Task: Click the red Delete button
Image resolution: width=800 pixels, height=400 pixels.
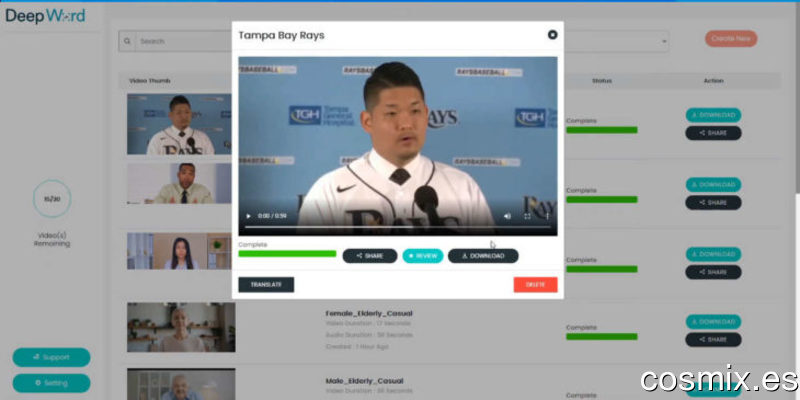Action: pyautogui.click(x=535, y=285)
